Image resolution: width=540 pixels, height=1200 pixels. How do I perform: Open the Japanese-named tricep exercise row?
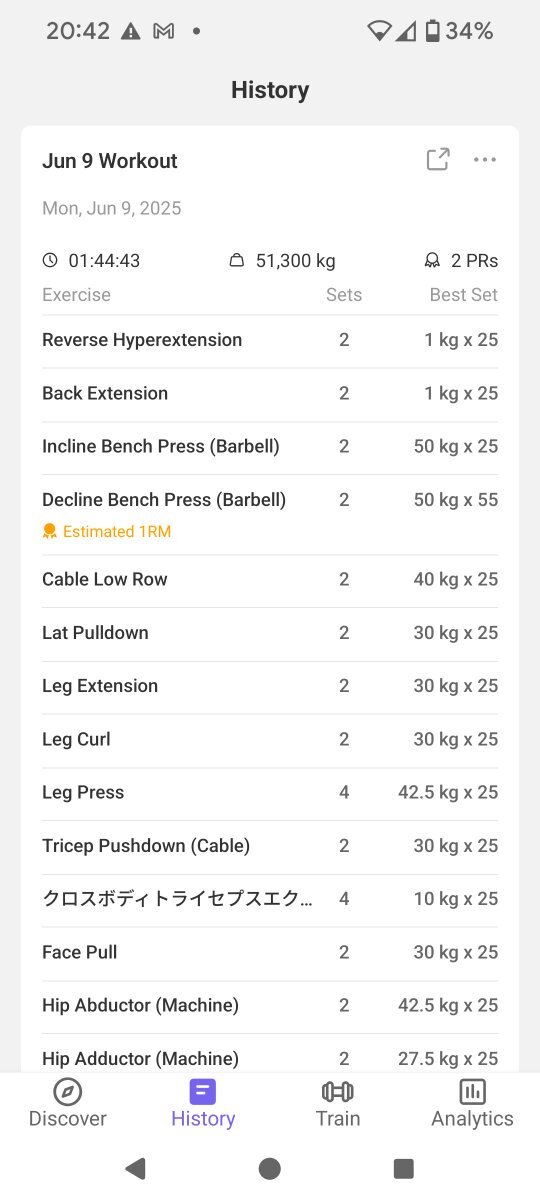click(270, 899)
